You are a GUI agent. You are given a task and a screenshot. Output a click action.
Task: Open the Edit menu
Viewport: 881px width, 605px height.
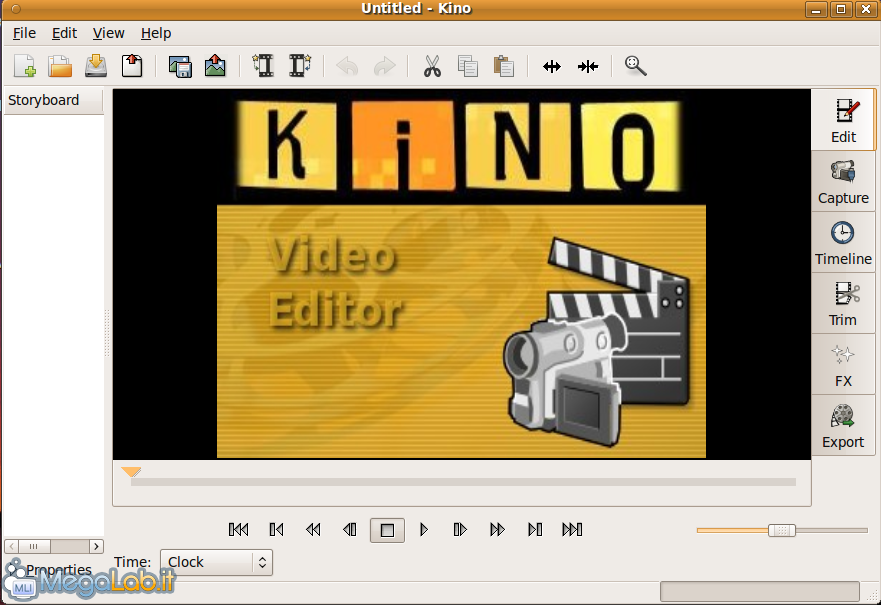(x=64, y=33)
